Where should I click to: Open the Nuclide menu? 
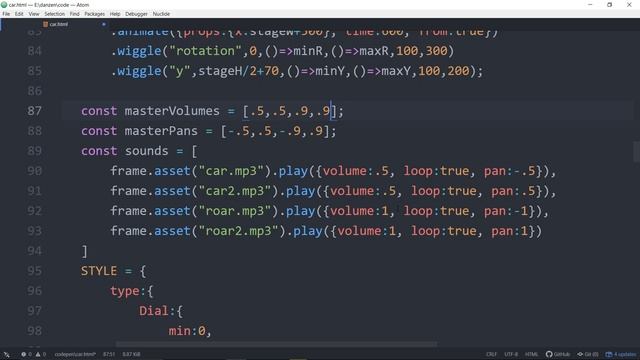pyautogui.click(x=161, y=14)
